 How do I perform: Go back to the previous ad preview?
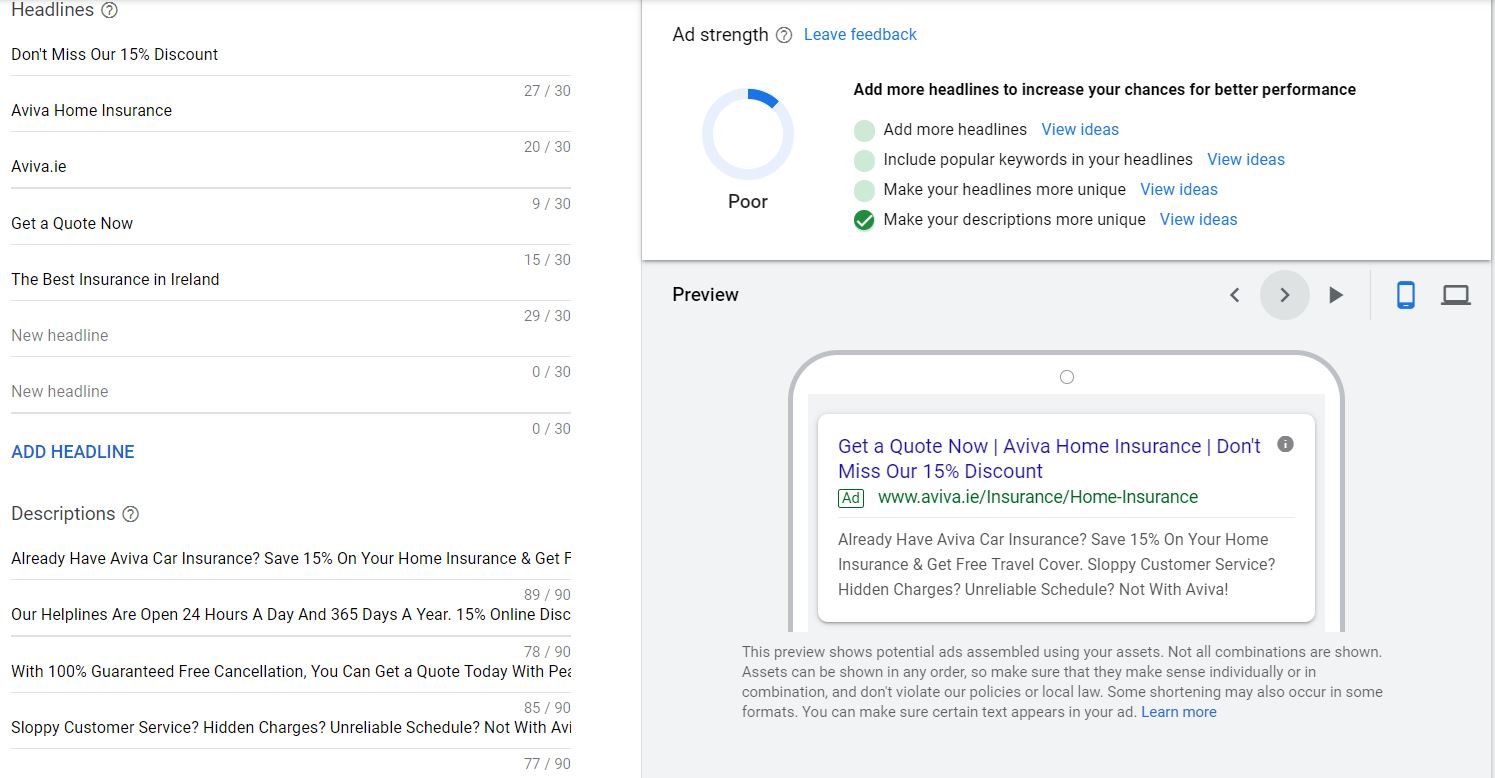point(1234,294)
